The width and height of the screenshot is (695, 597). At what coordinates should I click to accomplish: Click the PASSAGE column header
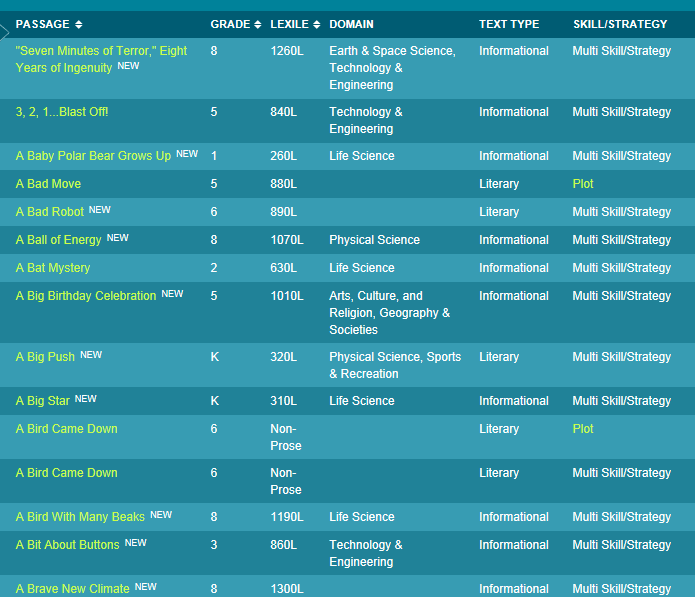(43, 24)
